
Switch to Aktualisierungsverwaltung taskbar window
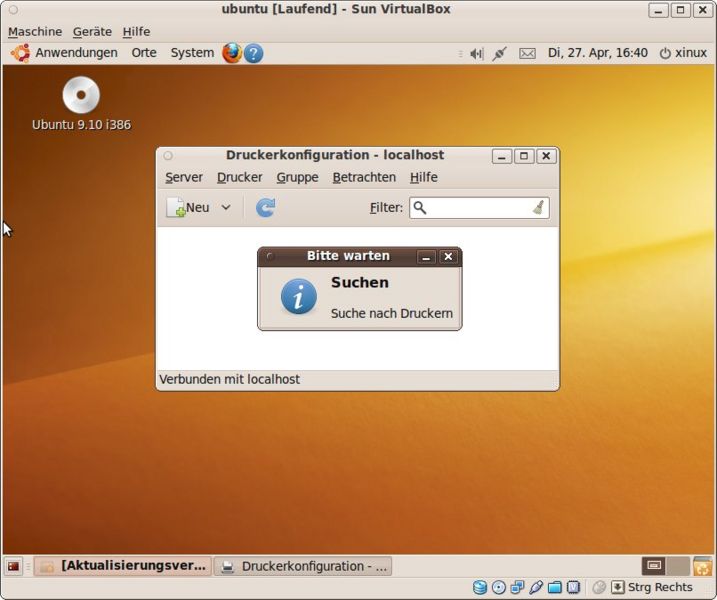[123, 566]
